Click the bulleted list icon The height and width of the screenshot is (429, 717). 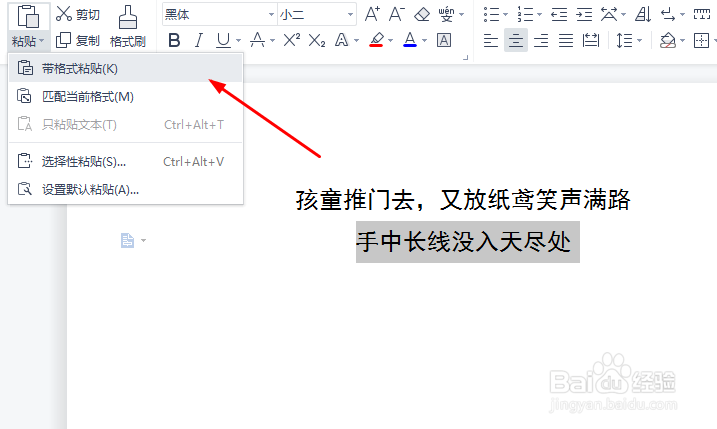[492, 15]
